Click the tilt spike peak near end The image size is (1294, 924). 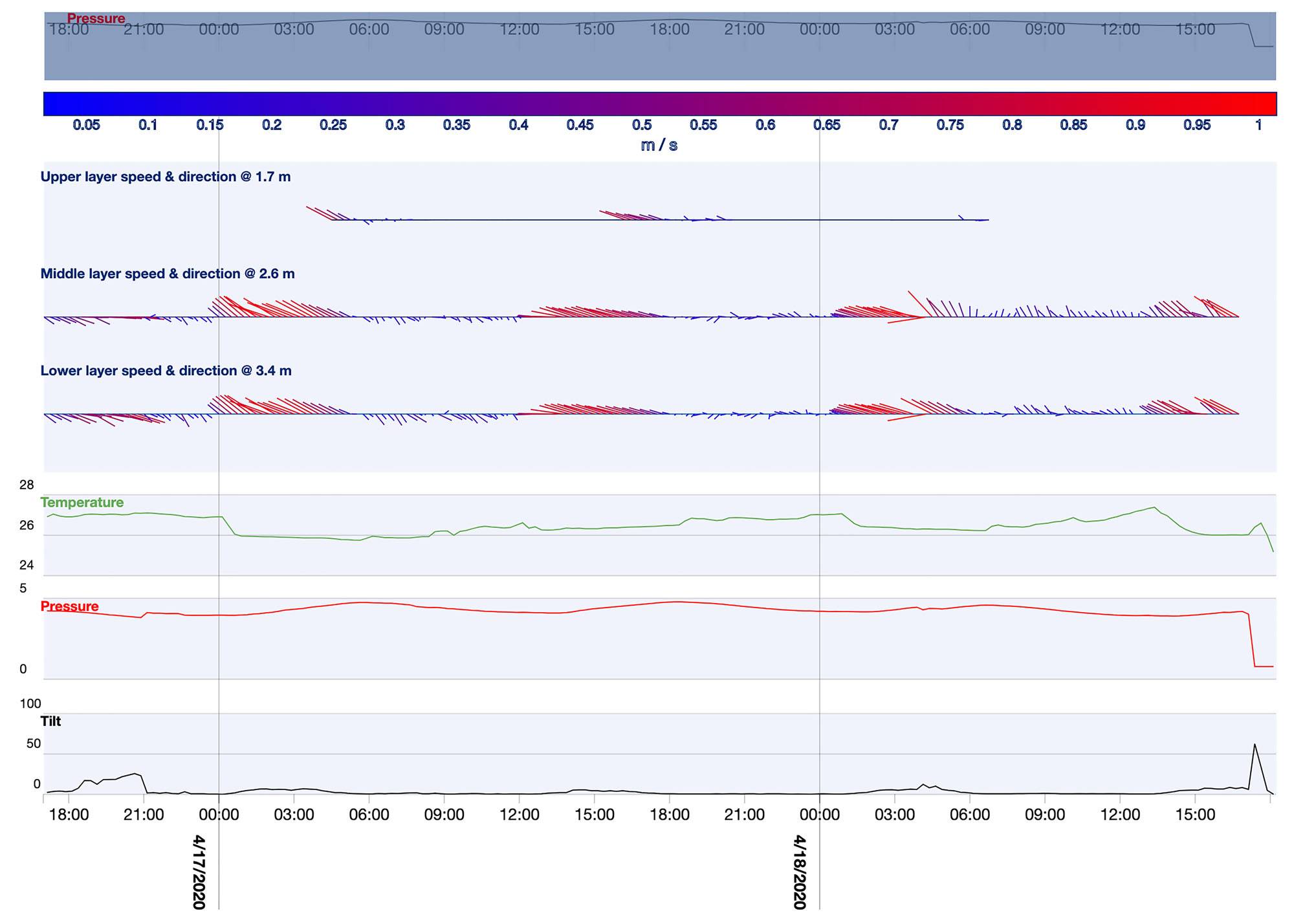1255,745
